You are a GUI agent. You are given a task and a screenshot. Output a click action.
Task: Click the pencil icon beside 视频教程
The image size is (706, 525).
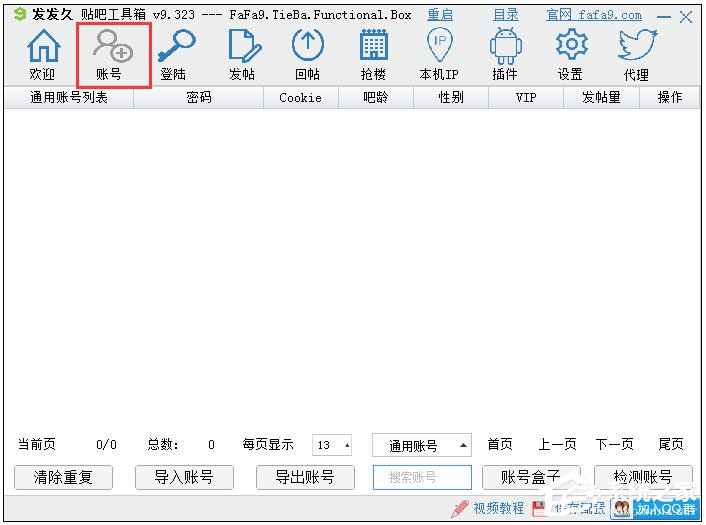click(460, 509)
